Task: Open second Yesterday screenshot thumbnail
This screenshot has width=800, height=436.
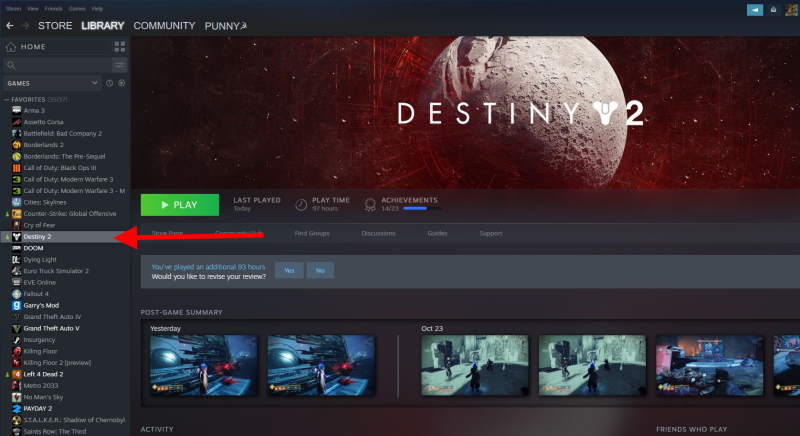Action: (x=321, y=366)
